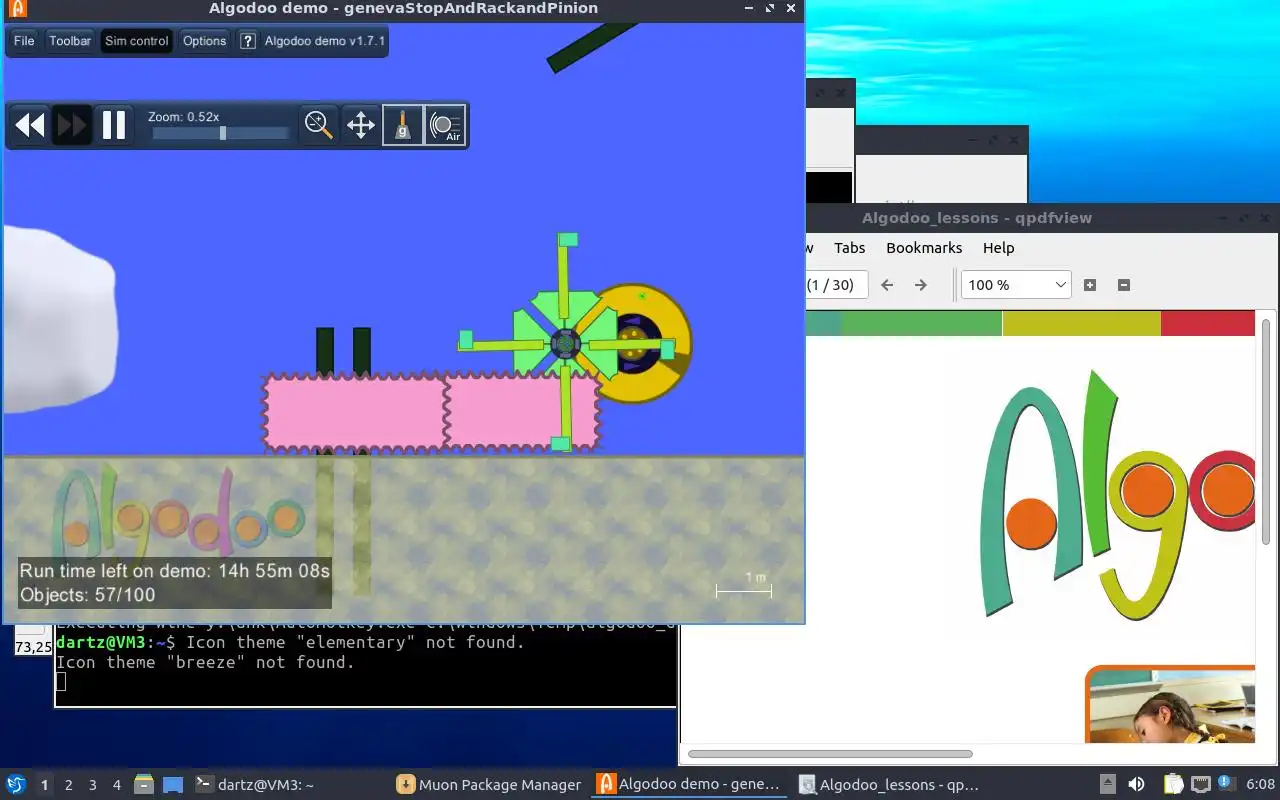The image size is (1280, 800).
Task: Zoom in with the plus icon in qpdfview
Action: 1090,285
